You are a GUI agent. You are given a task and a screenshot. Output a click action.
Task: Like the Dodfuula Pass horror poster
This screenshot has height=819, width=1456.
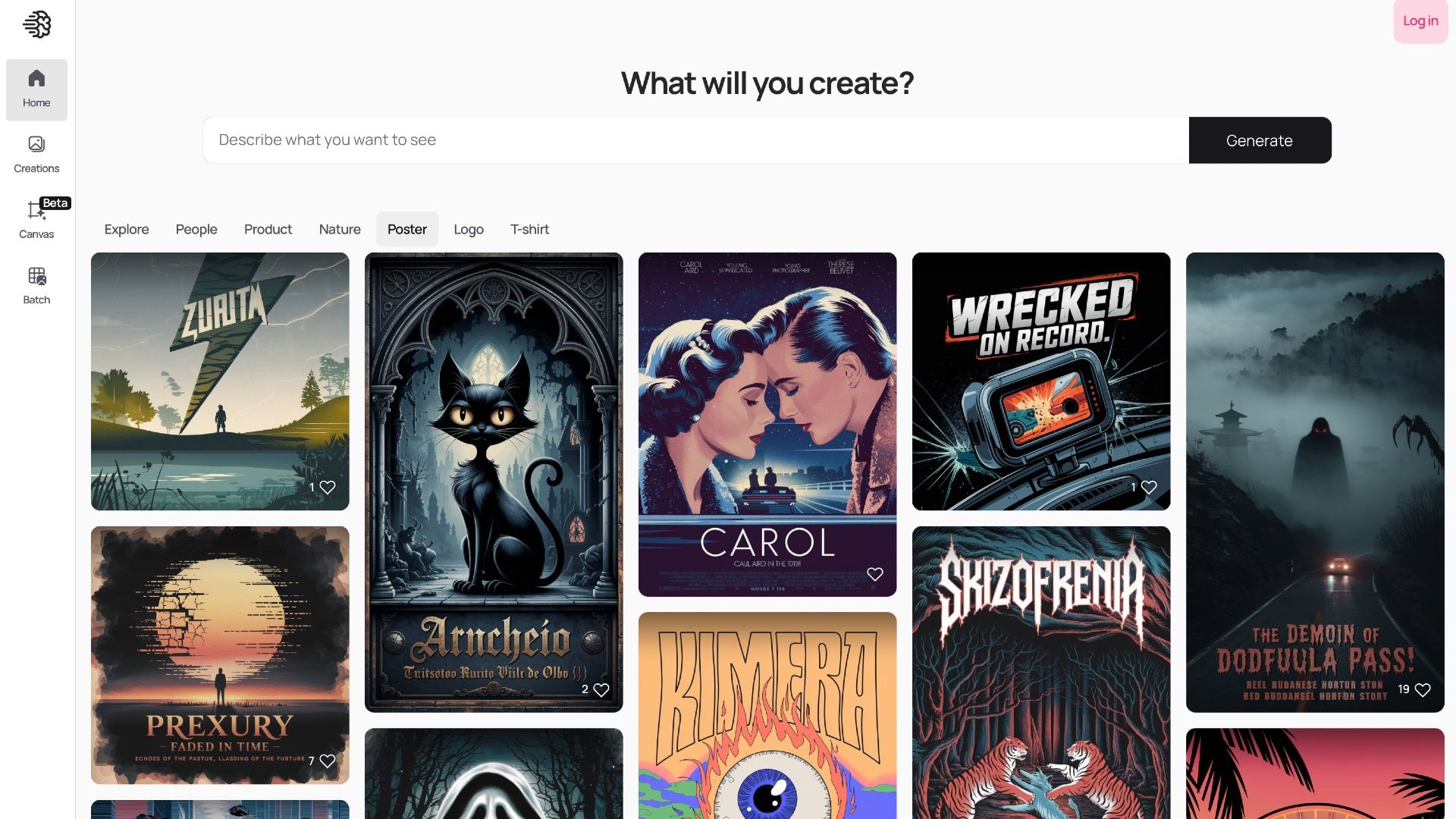coord(1421,690)
